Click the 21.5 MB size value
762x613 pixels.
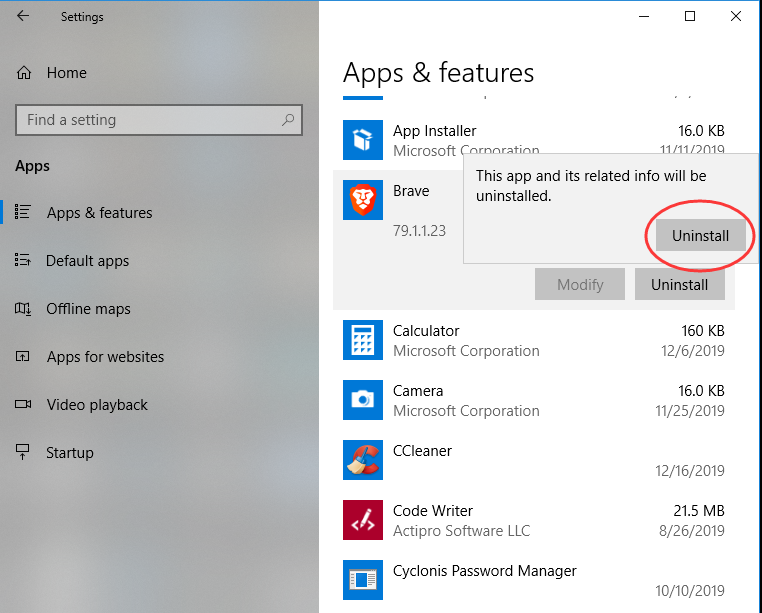[x=699, y=511]
